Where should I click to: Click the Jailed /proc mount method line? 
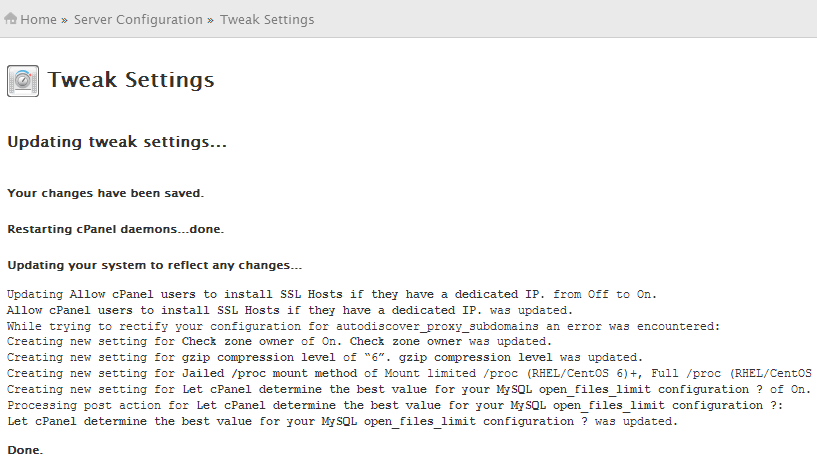(x=408, y=374)
